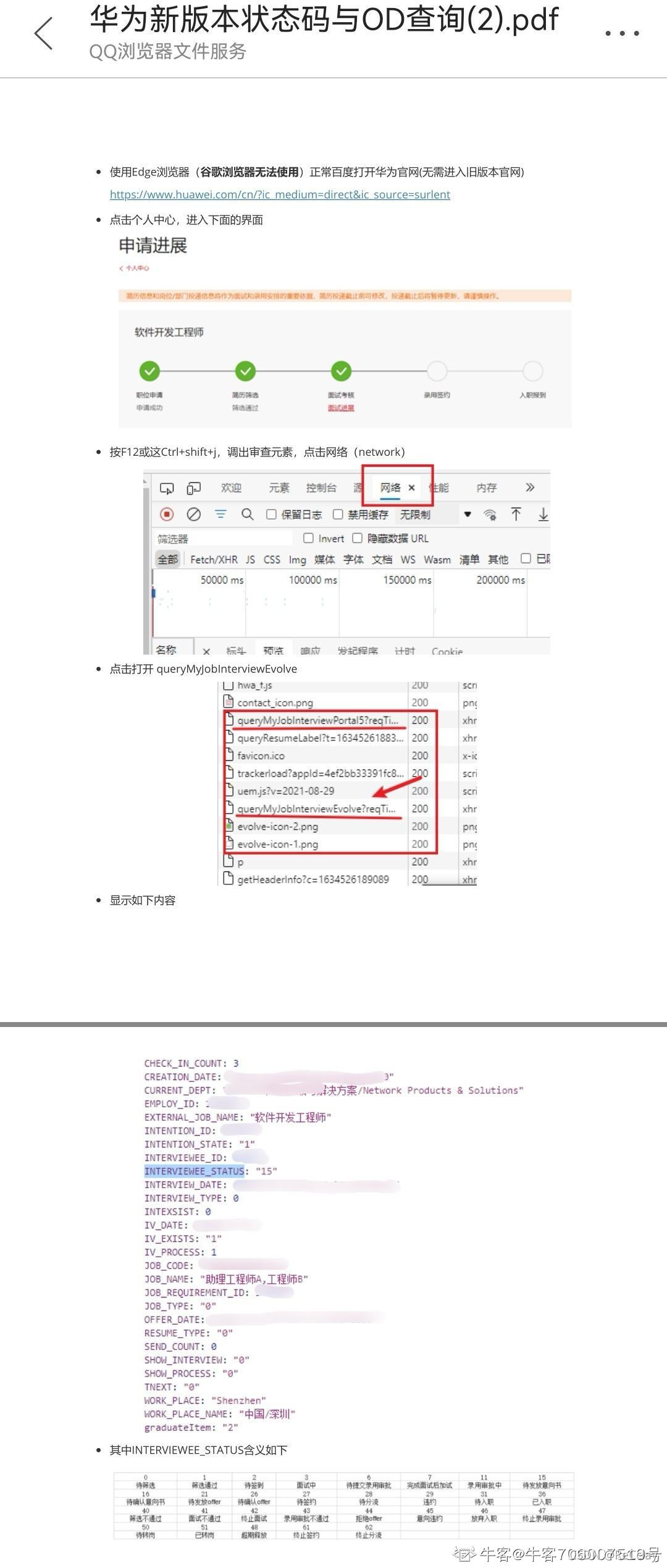Open the three-dot more options menu
This screenshot has height=1568, width=667.
pos(622,33)
